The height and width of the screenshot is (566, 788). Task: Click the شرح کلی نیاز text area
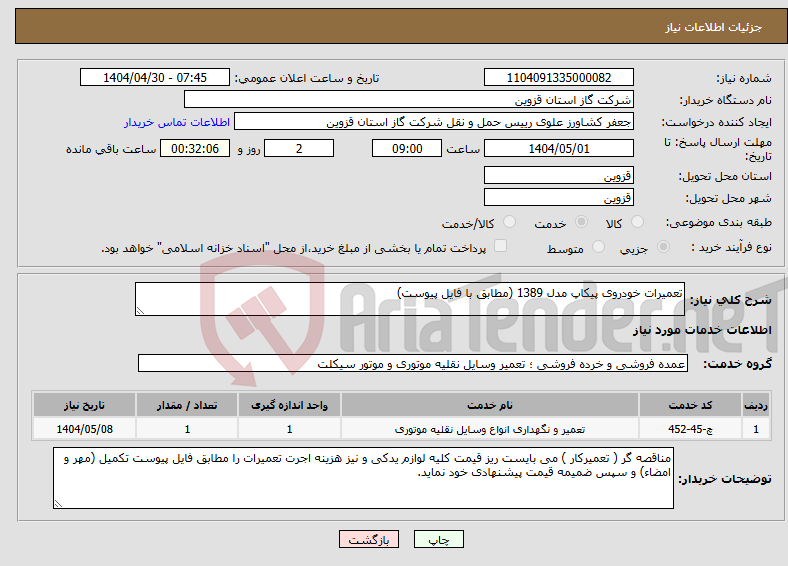click(x=410, y=299)
